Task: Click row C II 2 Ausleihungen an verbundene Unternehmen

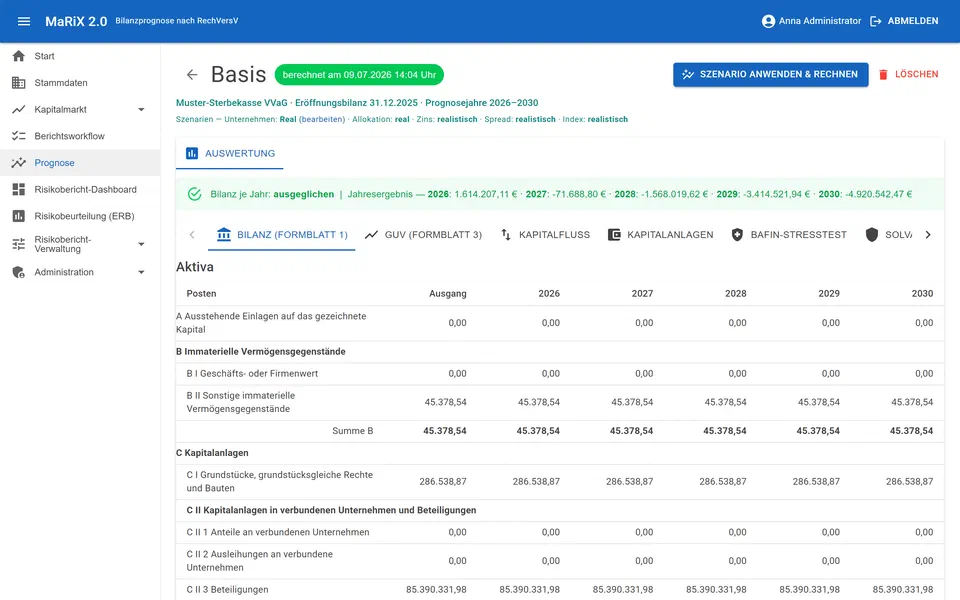Action: 560,561
